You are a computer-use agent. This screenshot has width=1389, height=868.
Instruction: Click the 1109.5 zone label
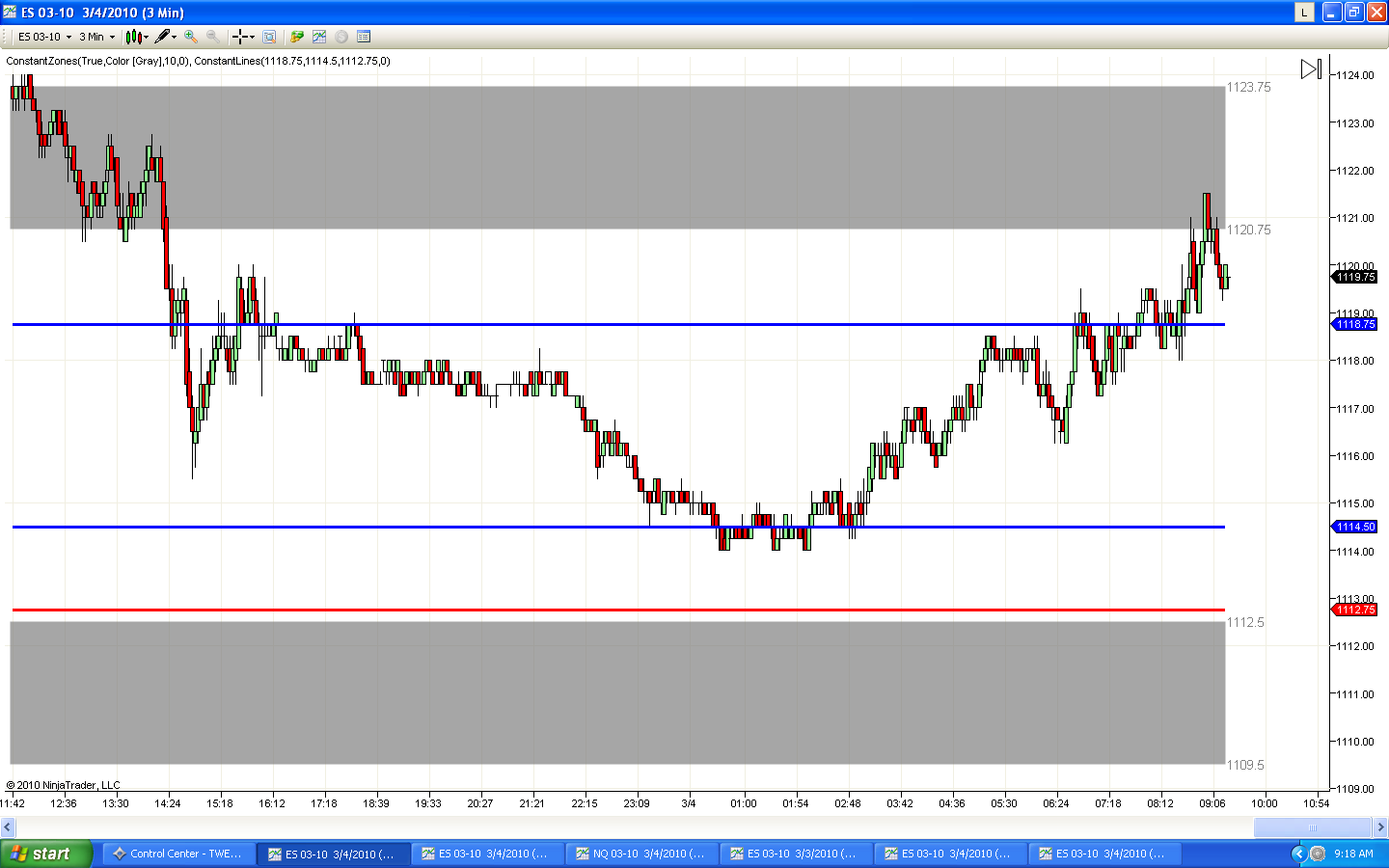(1245, 765)
